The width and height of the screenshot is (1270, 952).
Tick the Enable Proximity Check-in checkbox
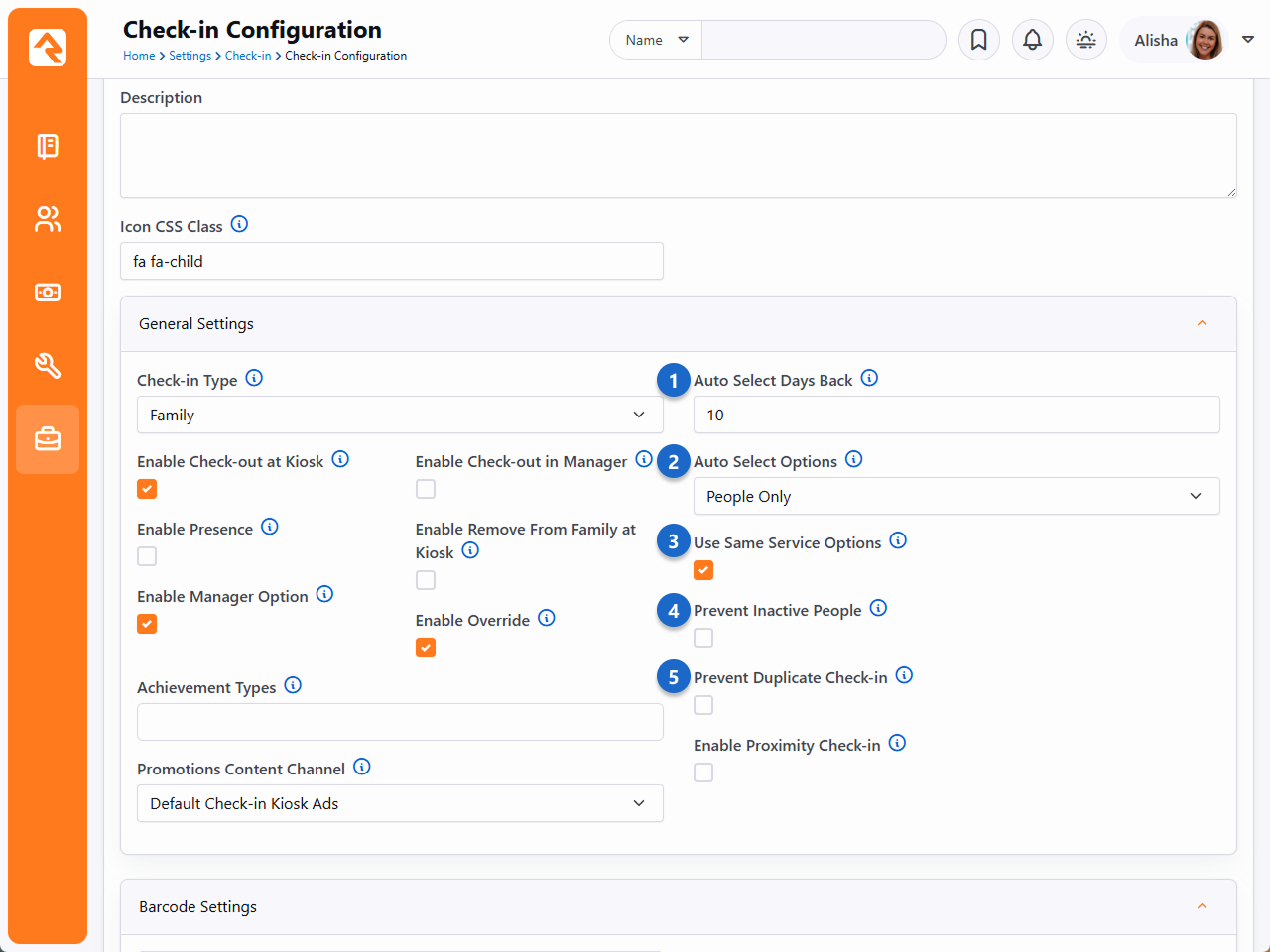coord(703,773)
